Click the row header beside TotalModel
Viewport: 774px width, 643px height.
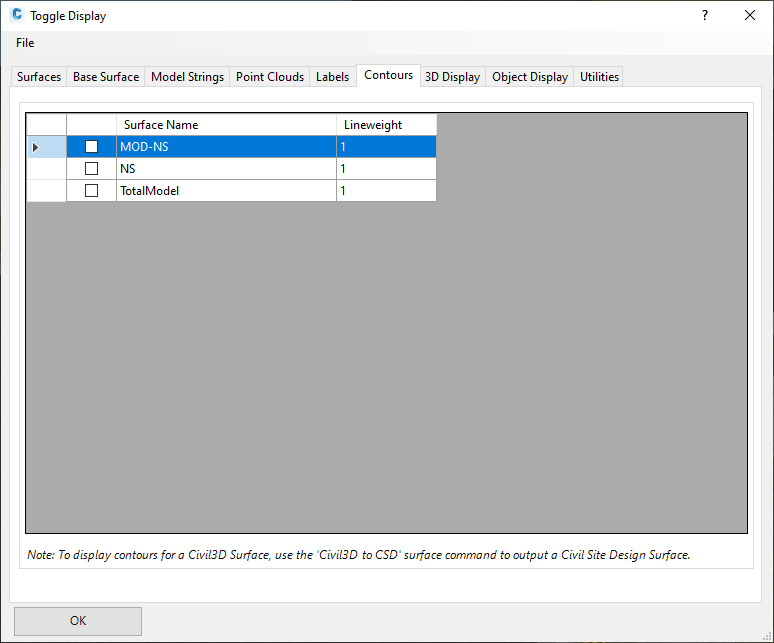46,190
